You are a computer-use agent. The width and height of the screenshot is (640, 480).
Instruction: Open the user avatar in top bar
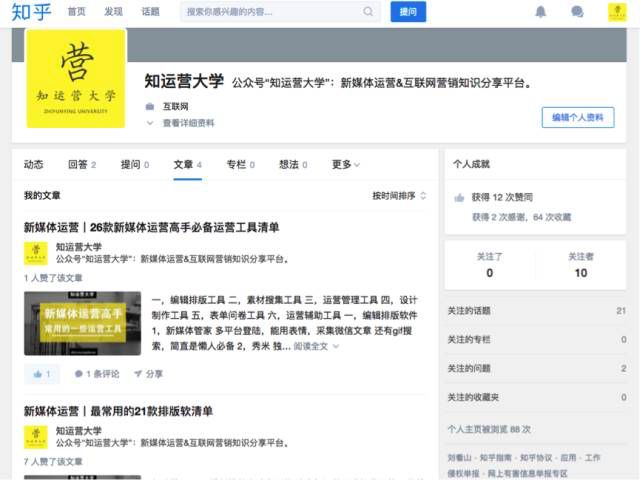pos(617,12)
